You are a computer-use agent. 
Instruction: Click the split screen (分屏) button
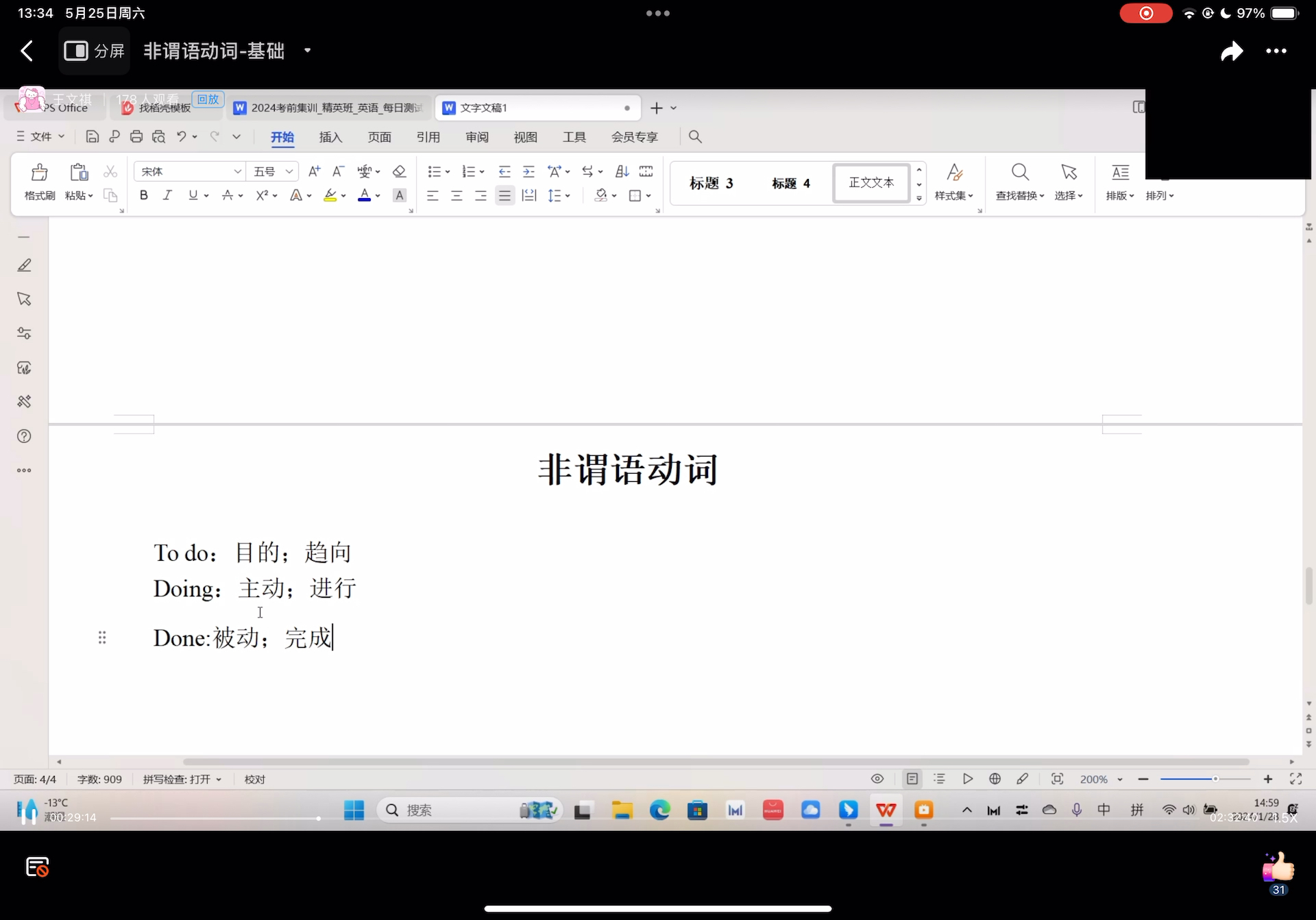point(95,51)
